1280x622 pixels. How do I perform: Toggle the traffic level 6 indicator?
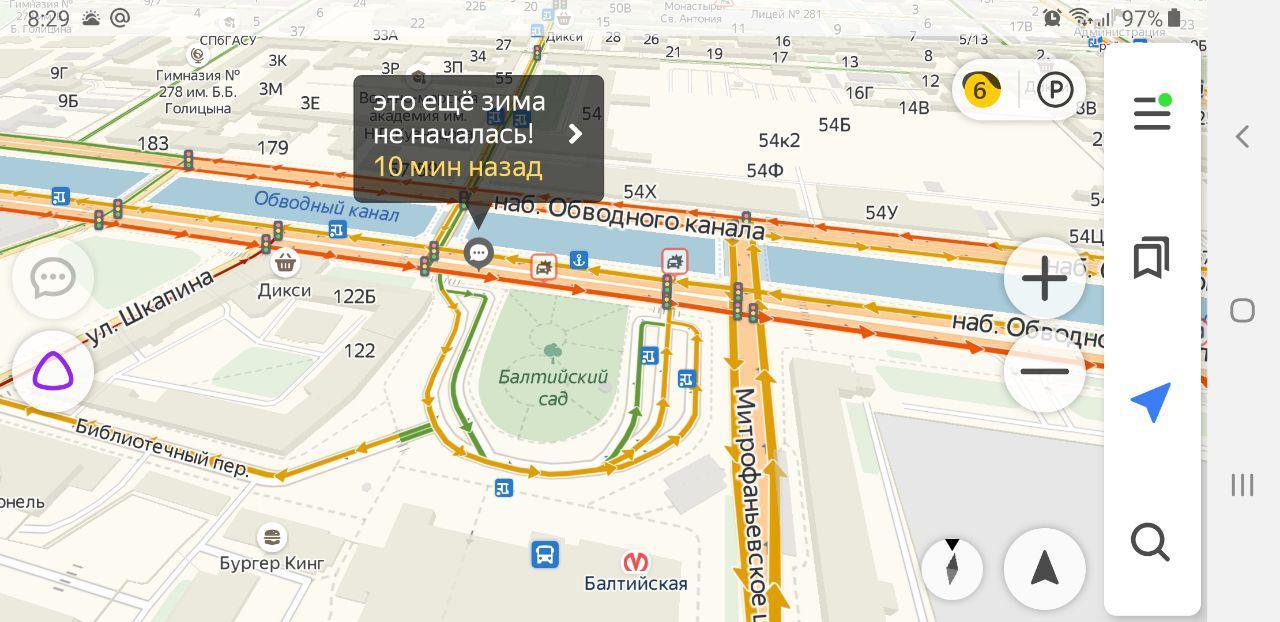[x=981, y=90]
